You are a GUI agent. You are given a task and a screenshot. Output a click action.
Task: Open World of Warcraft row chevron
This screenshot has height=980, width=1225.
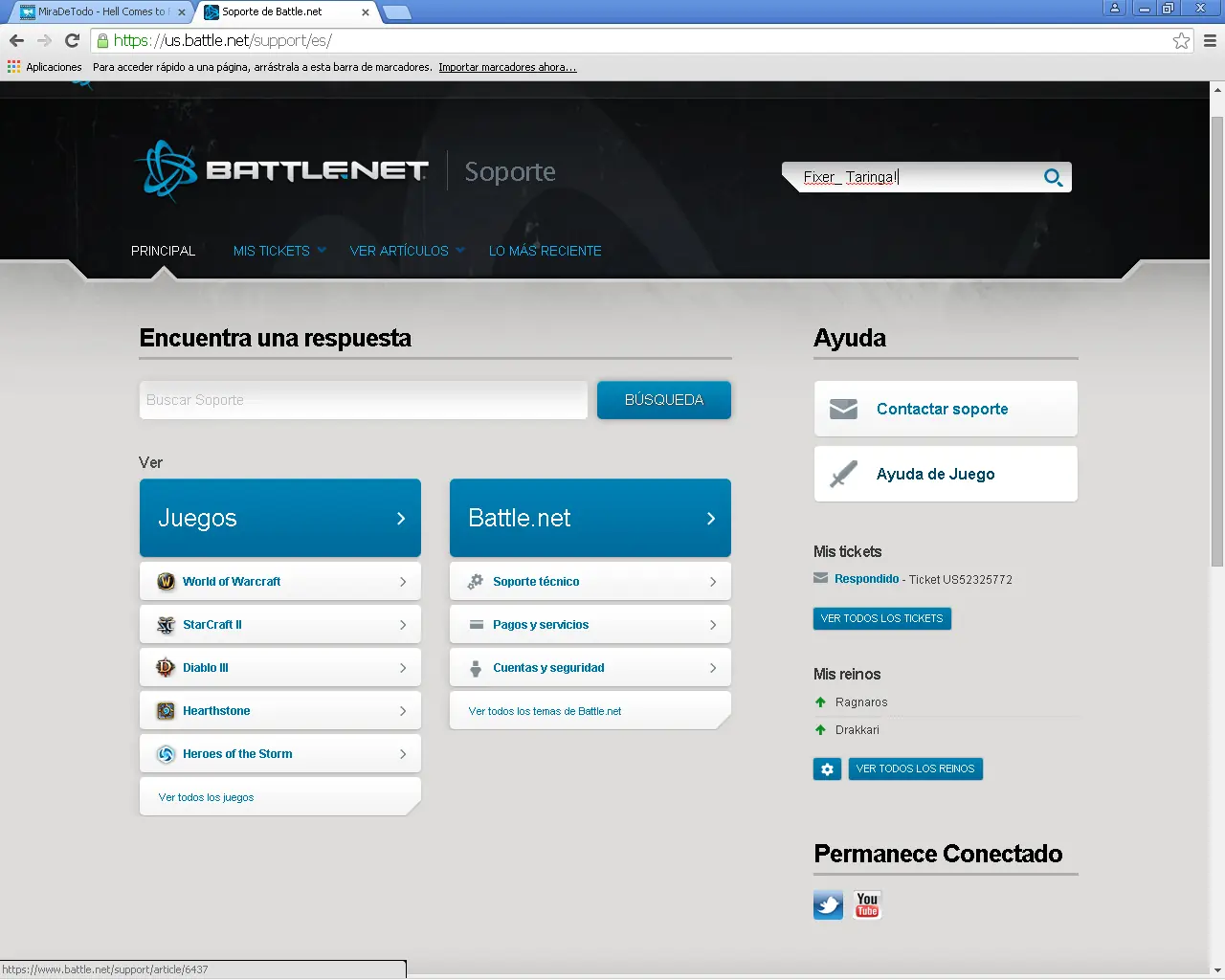coord(403,582)
